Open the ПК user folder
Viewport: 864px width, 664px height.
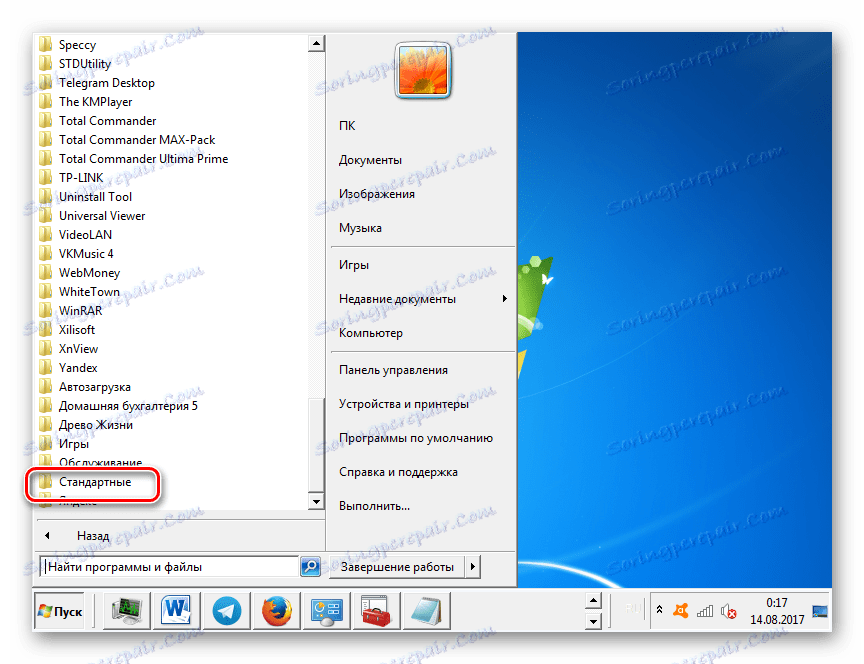point(347,126)
